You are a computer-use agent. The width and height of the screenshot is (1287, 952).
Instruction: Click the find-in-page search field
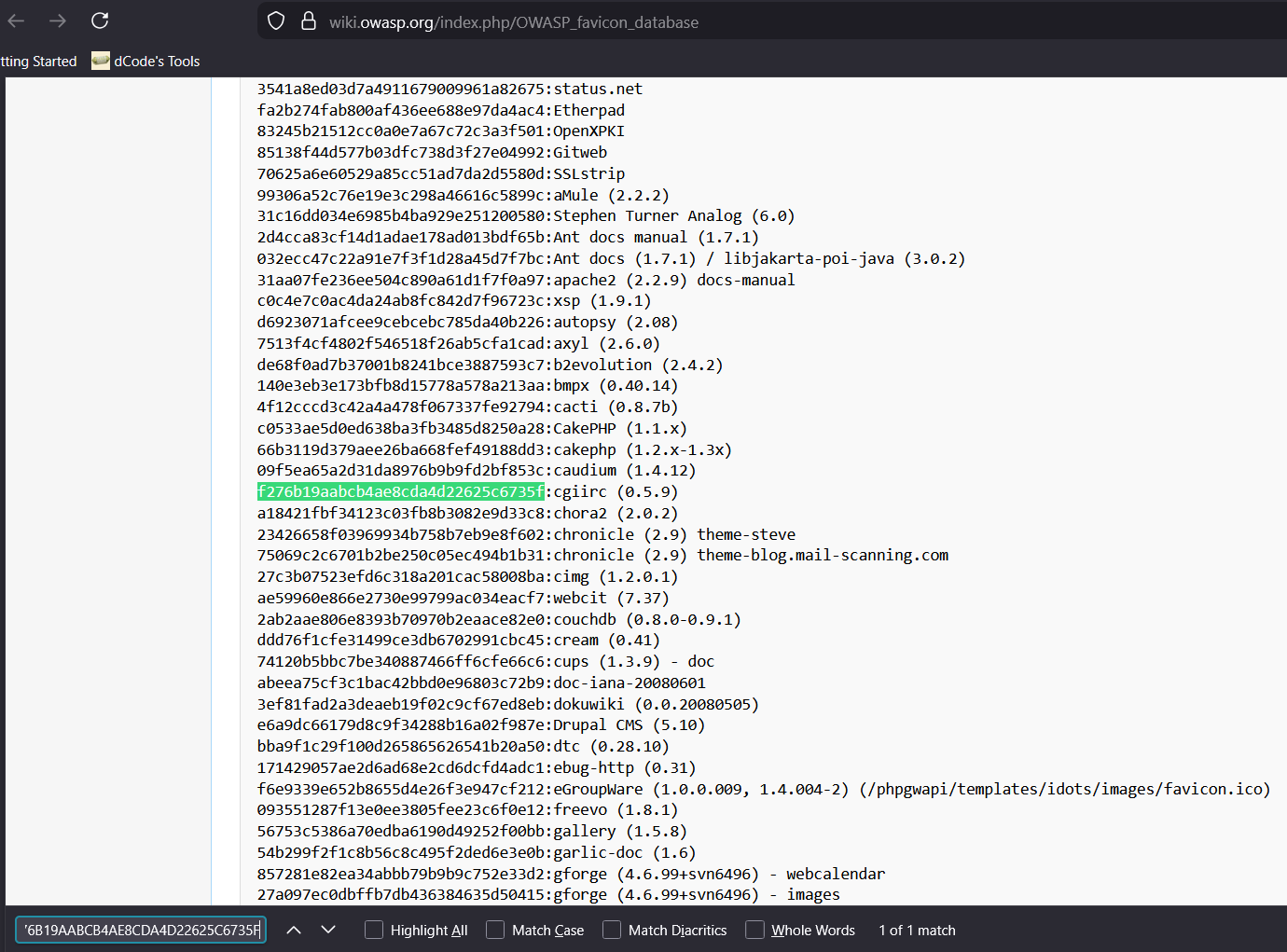141,931
